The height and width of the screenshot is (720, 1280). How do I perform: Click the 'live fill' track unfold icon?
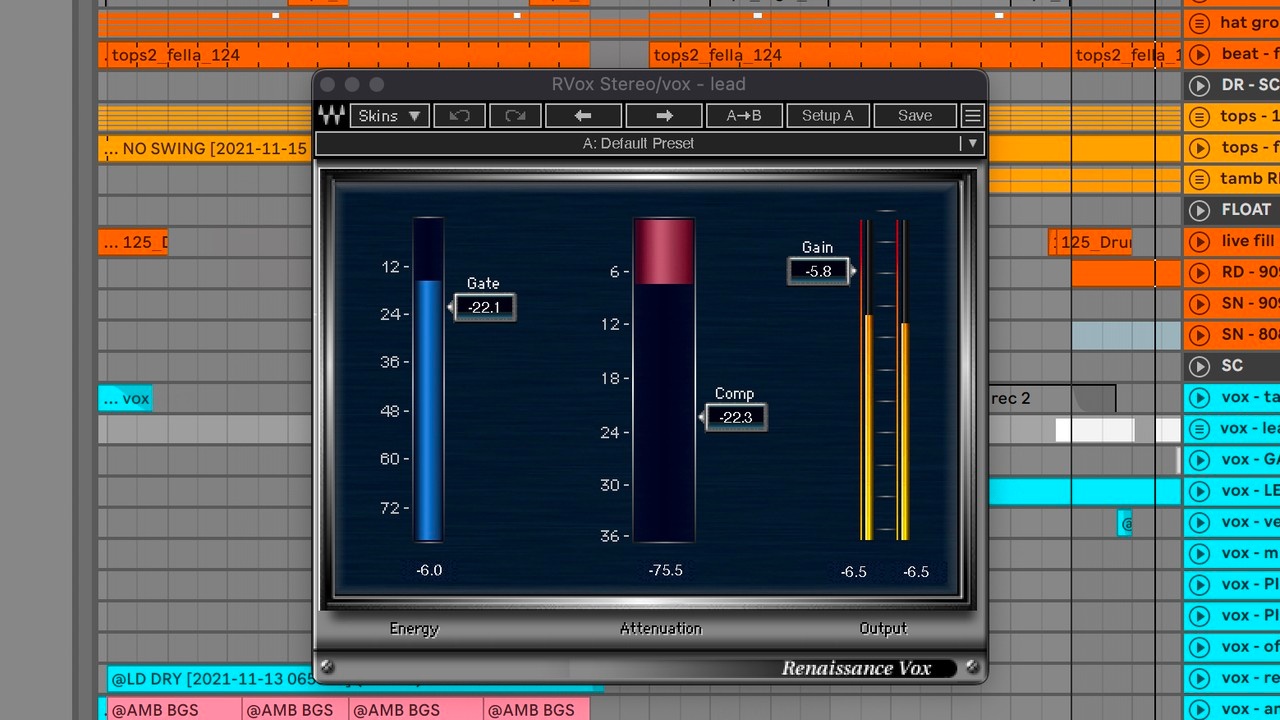[x=1199, y=241]
